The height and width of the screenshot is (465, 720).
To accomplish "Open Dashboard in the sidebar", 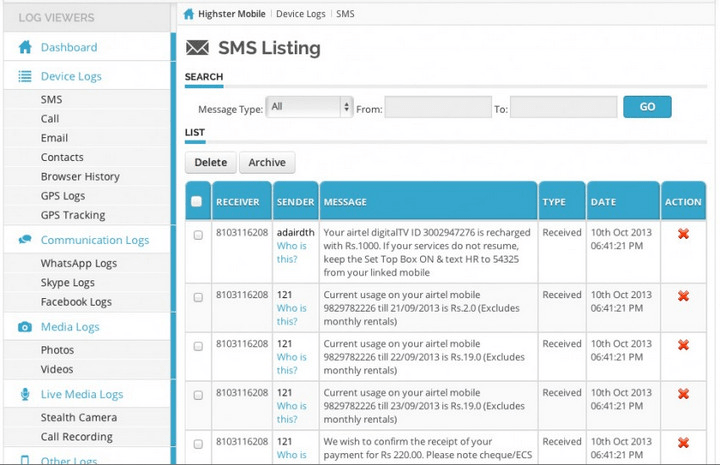I will pyautogui.click(x=69, y=47).
